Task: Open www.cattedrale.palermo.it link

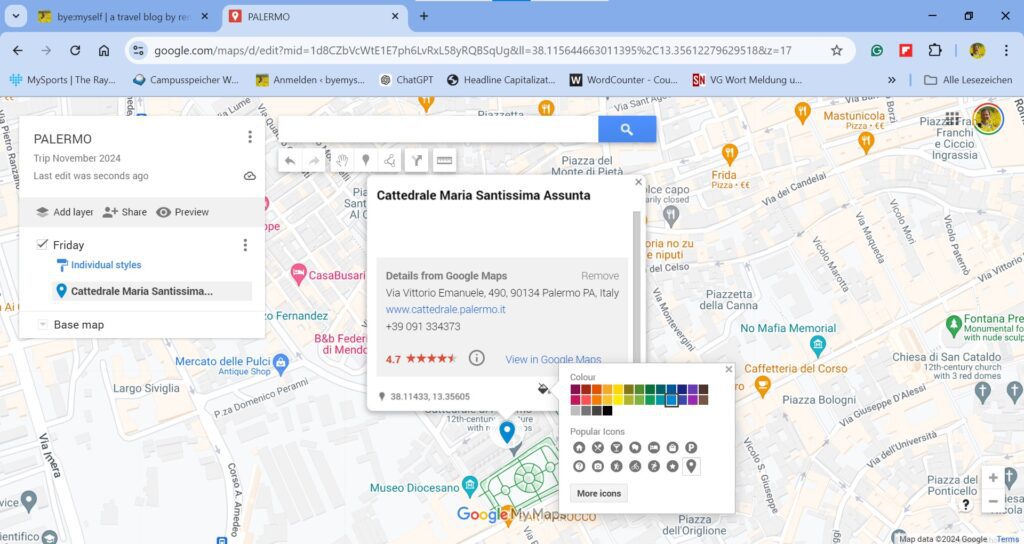Action: tap(445, 310)
